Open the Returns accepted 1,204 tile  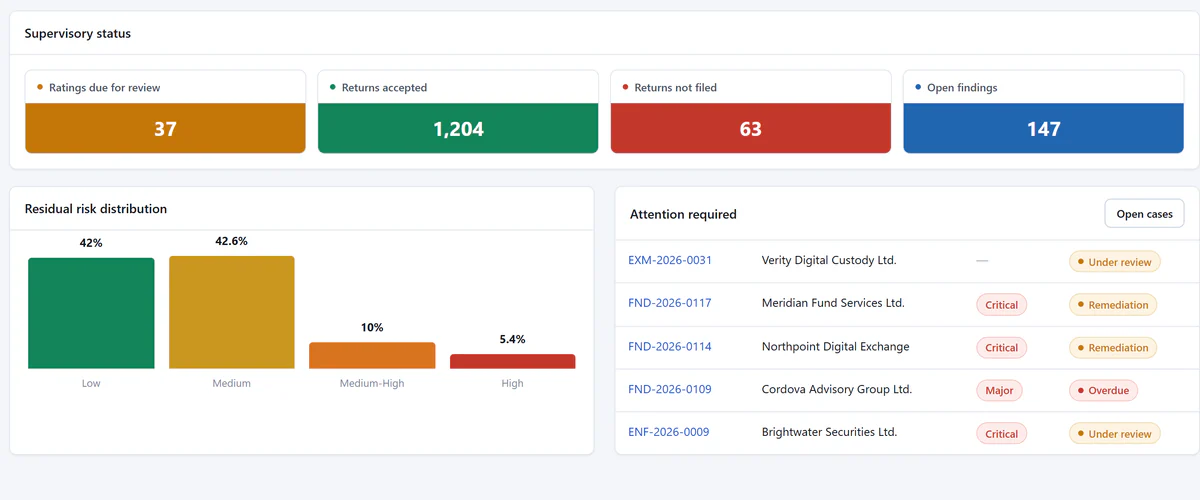(458, 111)
